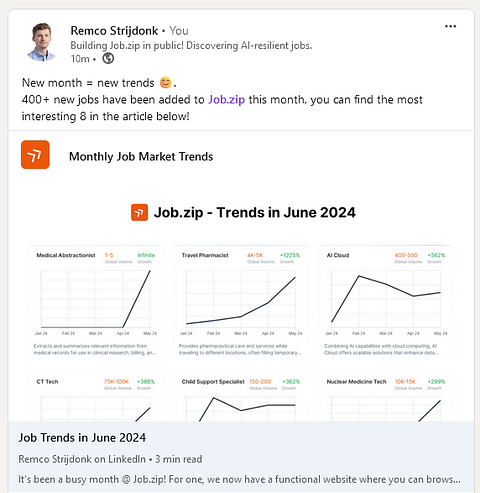Click the globe public visibility icon
480x493 pixels.
pos(108,58)
